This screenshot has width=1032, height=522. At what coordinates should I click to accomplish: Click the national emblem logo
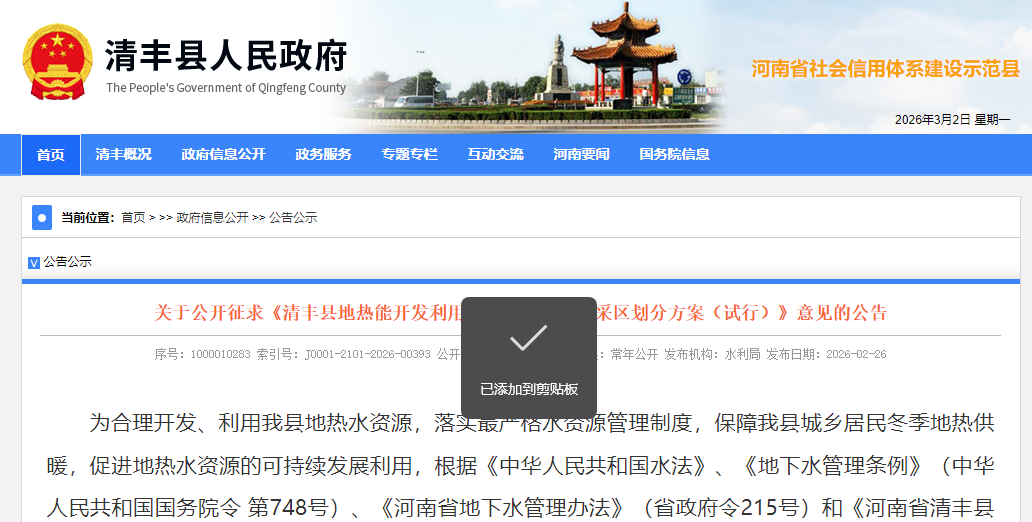click(x=57, y=62)
